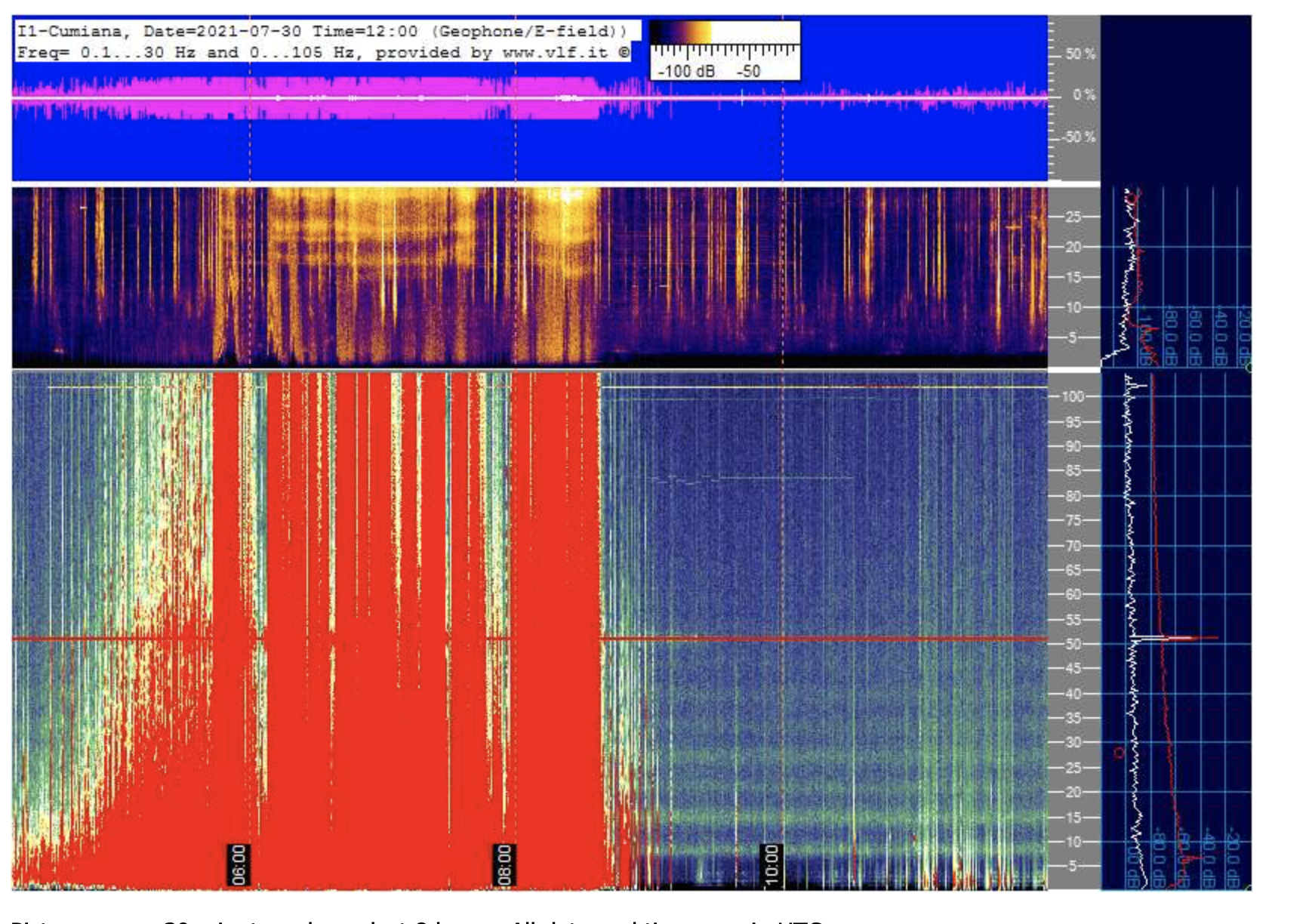
Task: Click the '50 %' amplitude label
Action: (x=1080, y=54)
